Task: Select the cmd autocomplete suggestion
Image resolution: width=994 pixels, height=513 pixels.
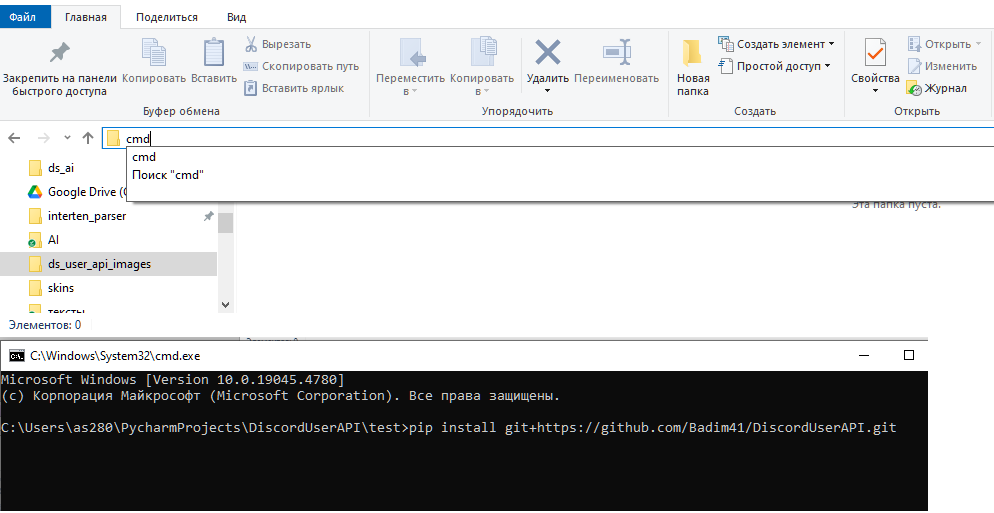Action: pyautogui.click(x=144, y=157)
